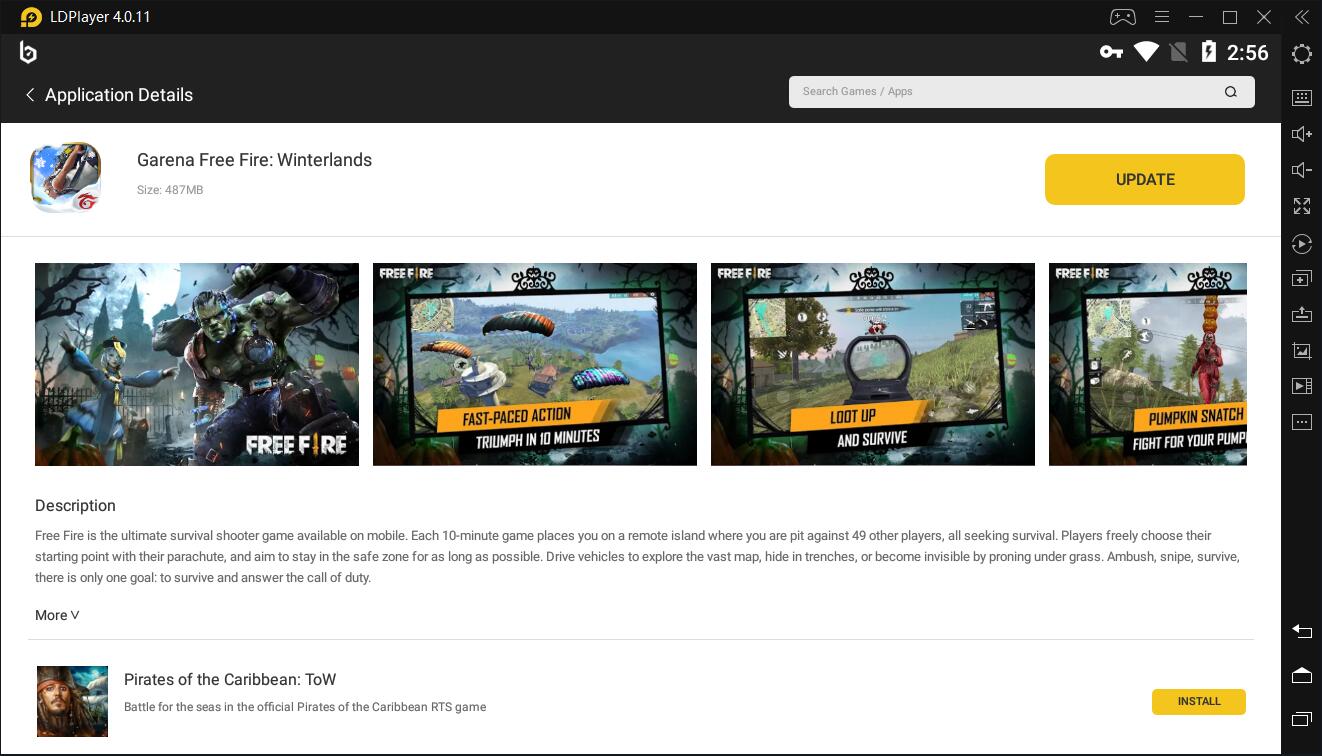Open the recent apps overview button

coord(1301,719)
